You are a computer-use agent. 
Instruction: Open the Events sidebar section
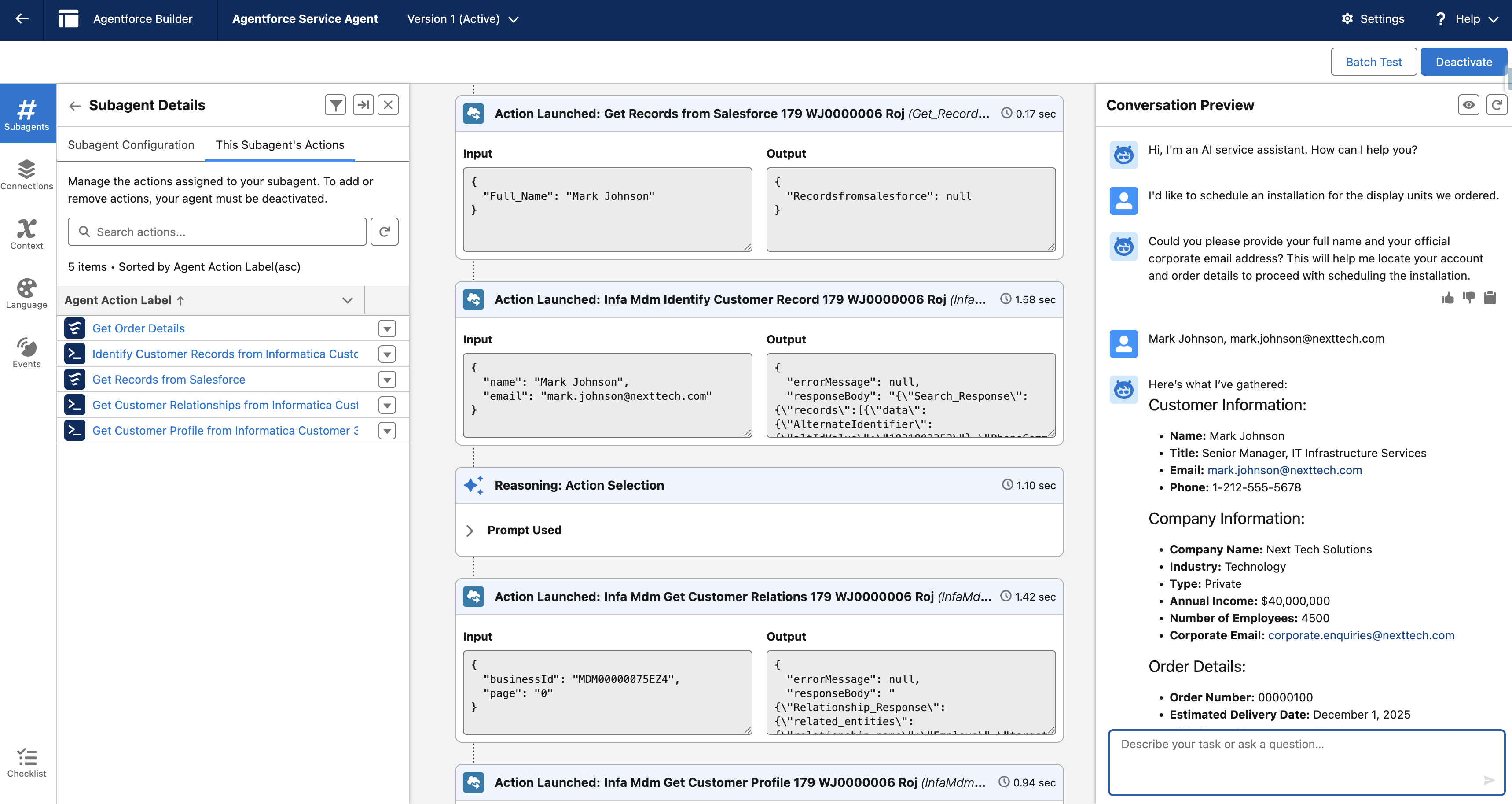(27, 352)
